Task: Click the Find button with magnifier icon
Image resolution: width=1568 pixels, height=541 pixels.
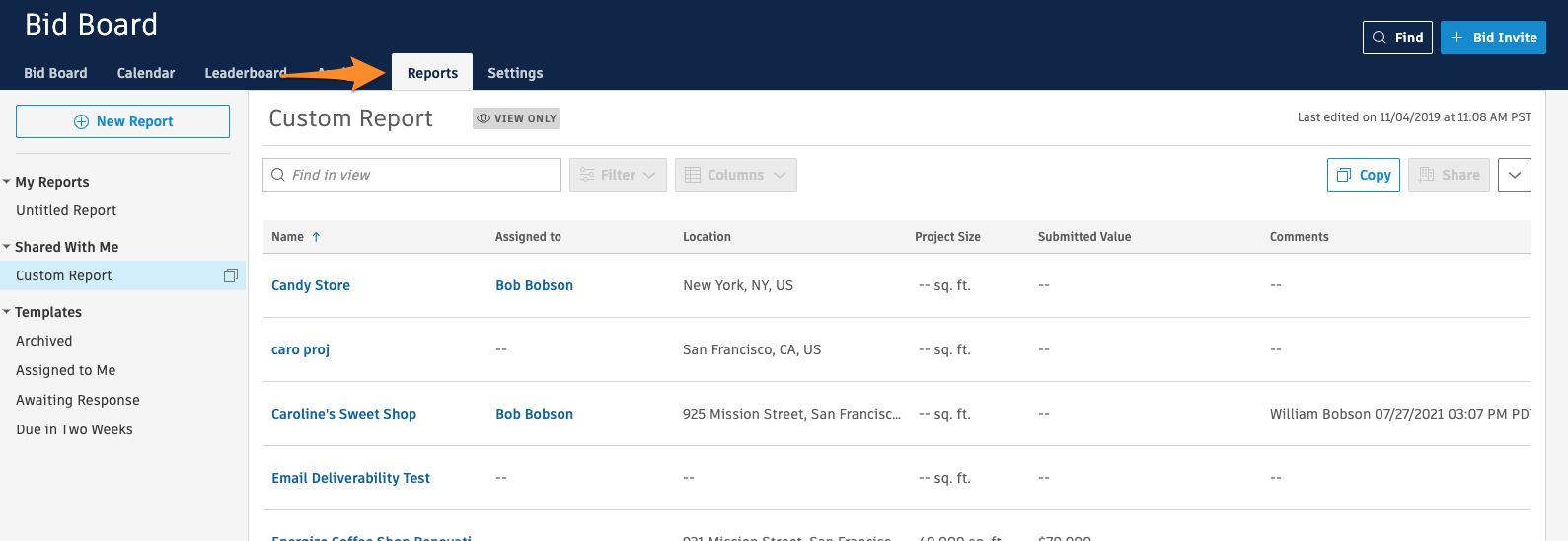Action: tap(1396, 38)
